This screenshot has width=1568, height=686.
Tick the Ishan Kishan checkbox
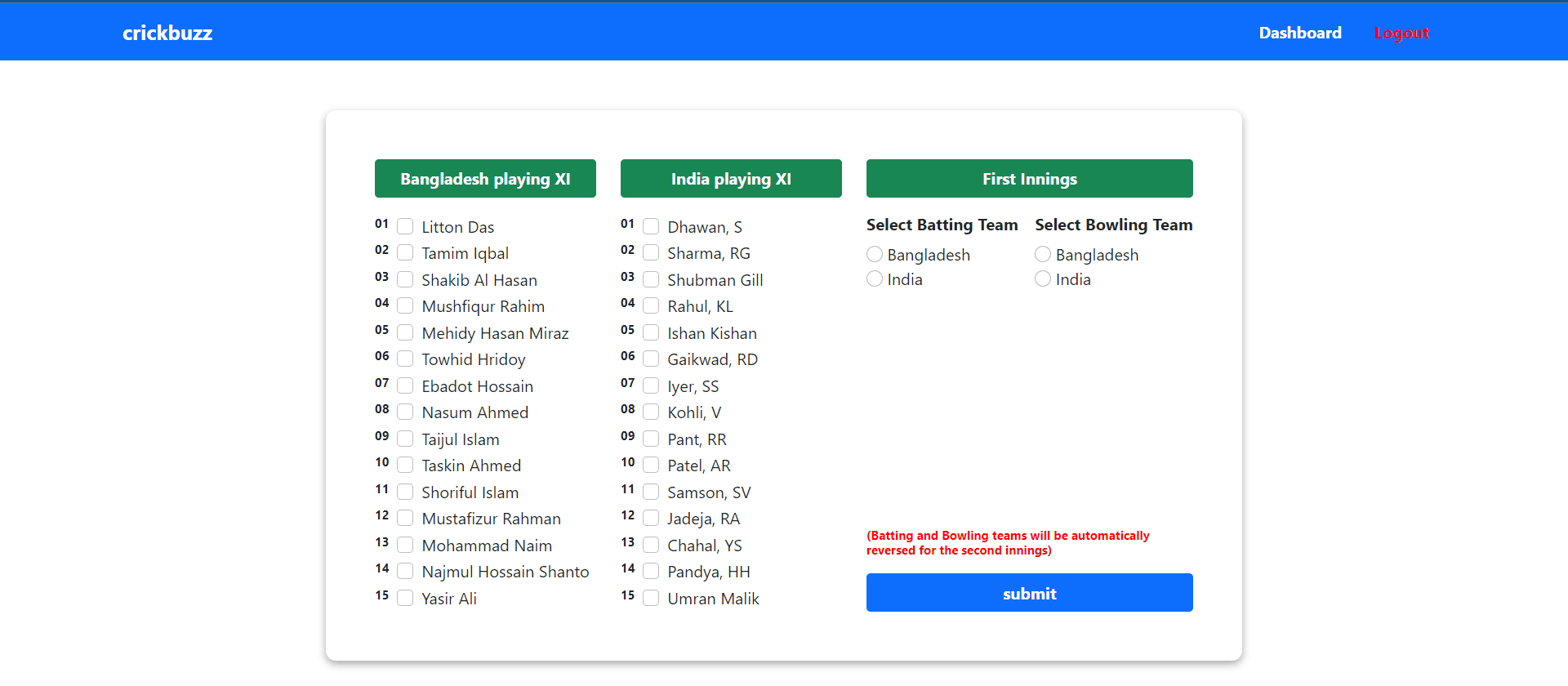[x=651, y=332]
